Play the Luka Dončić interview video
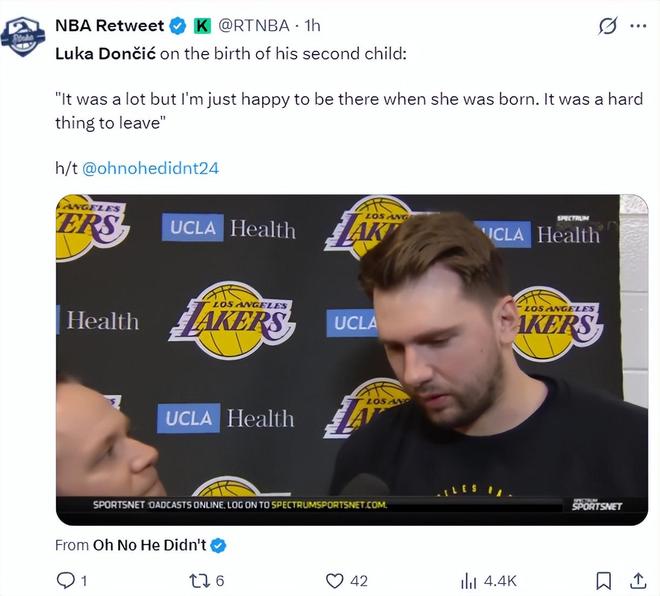Viewport: 660px width, 596px height. tap(351, 359)
